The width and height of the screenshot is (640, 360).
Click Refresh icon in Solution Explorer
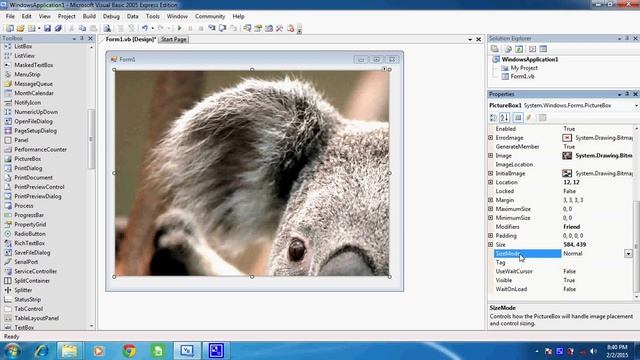[519, 49]
